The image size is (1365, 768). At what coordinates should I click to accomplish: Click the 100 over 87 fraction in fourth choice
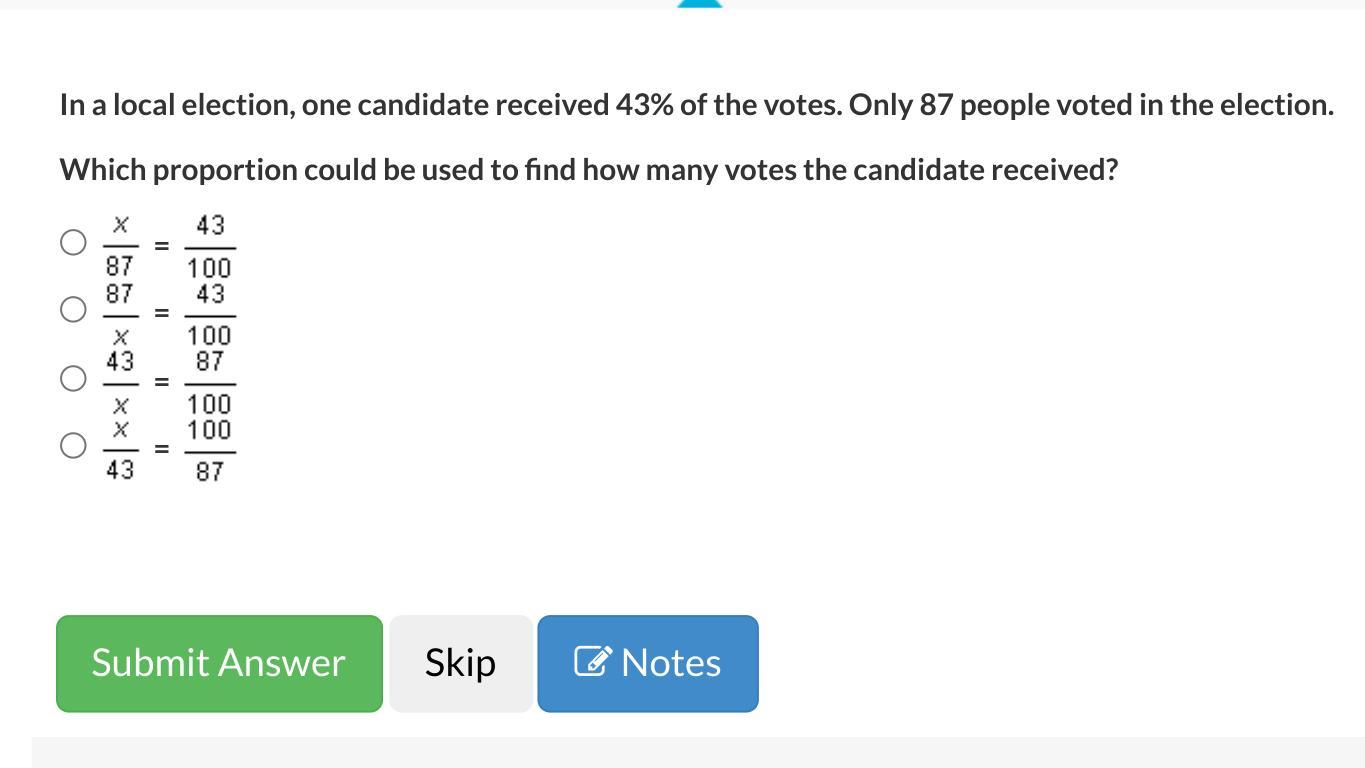[x=210, y=450]
